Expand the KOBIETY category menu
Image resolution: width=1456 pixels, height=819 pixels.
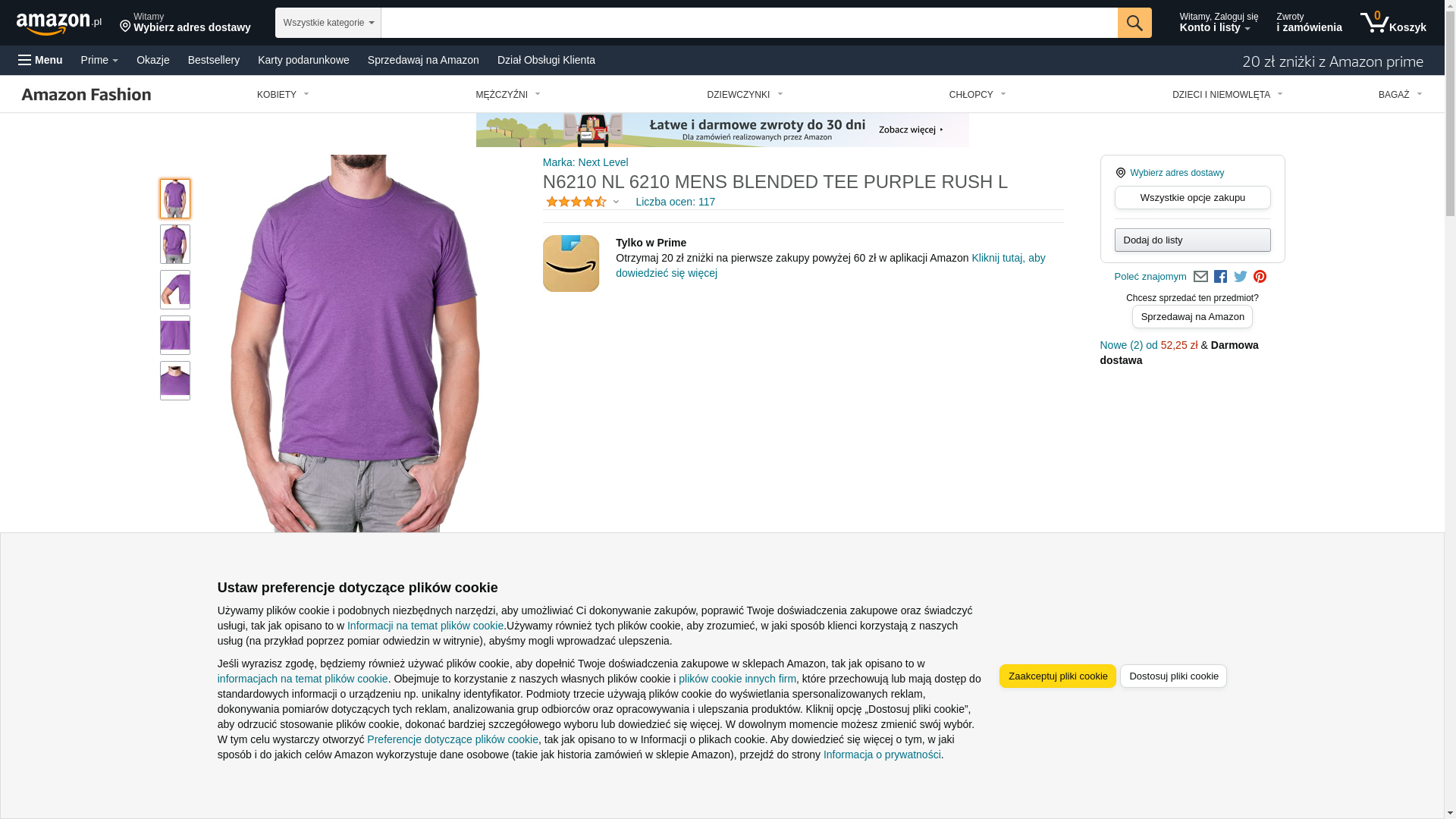pyautogui.click(x=283, y=95)
